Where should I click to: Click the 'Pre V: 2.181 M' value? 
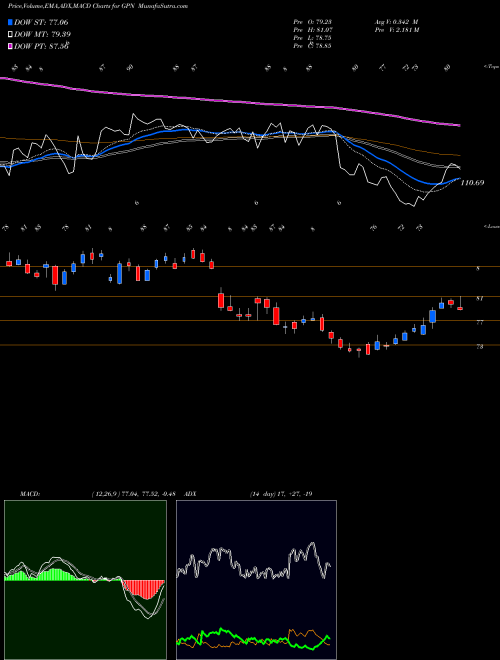pos(396,30)
